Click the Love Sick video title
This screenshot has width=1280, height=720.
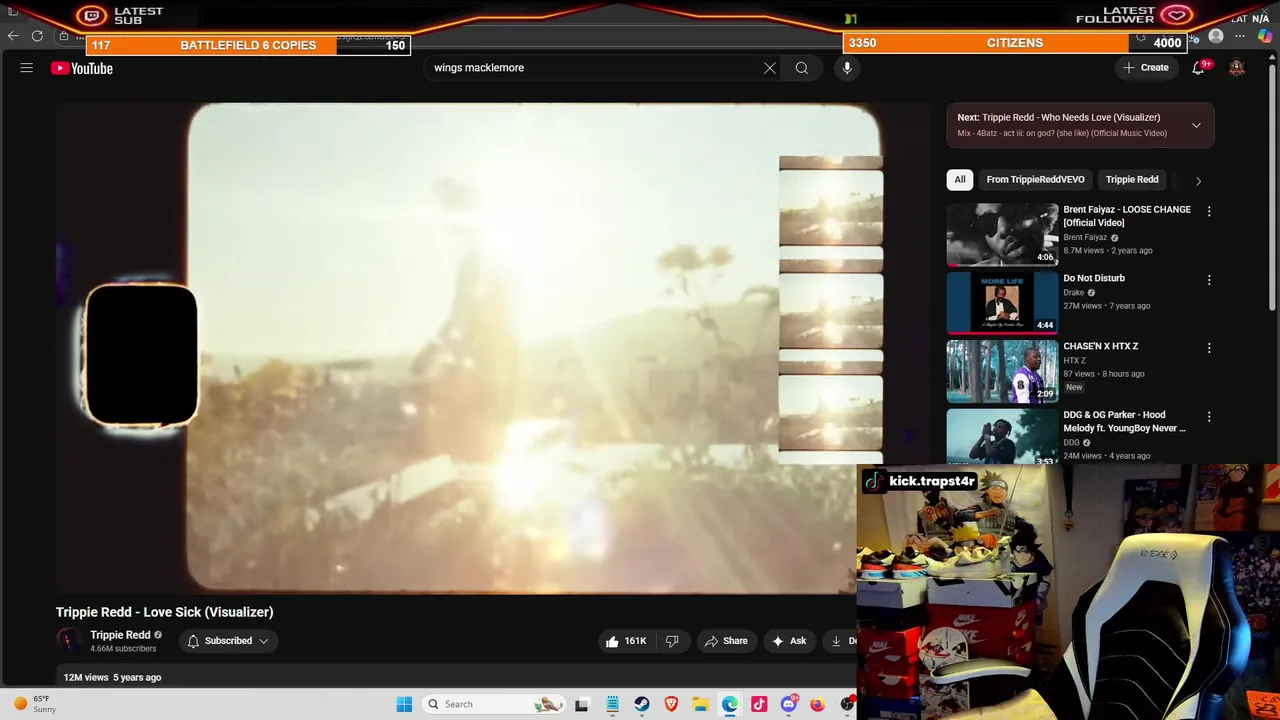165,612
